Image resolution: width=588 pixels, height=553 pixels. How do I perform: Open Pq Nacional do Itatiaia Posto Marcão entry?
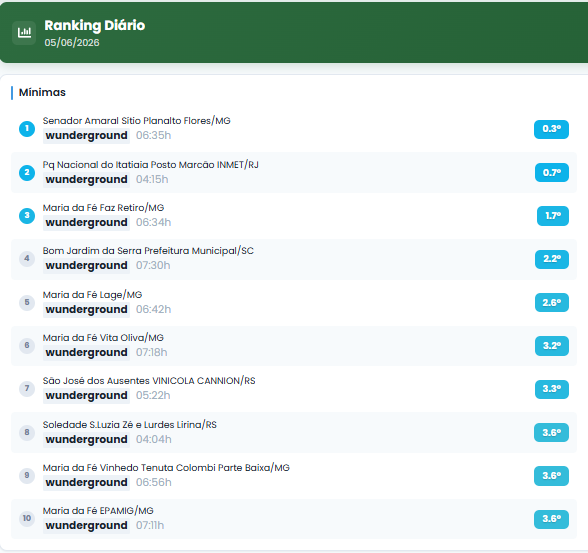pyautogui.click(x=150, y=165)
